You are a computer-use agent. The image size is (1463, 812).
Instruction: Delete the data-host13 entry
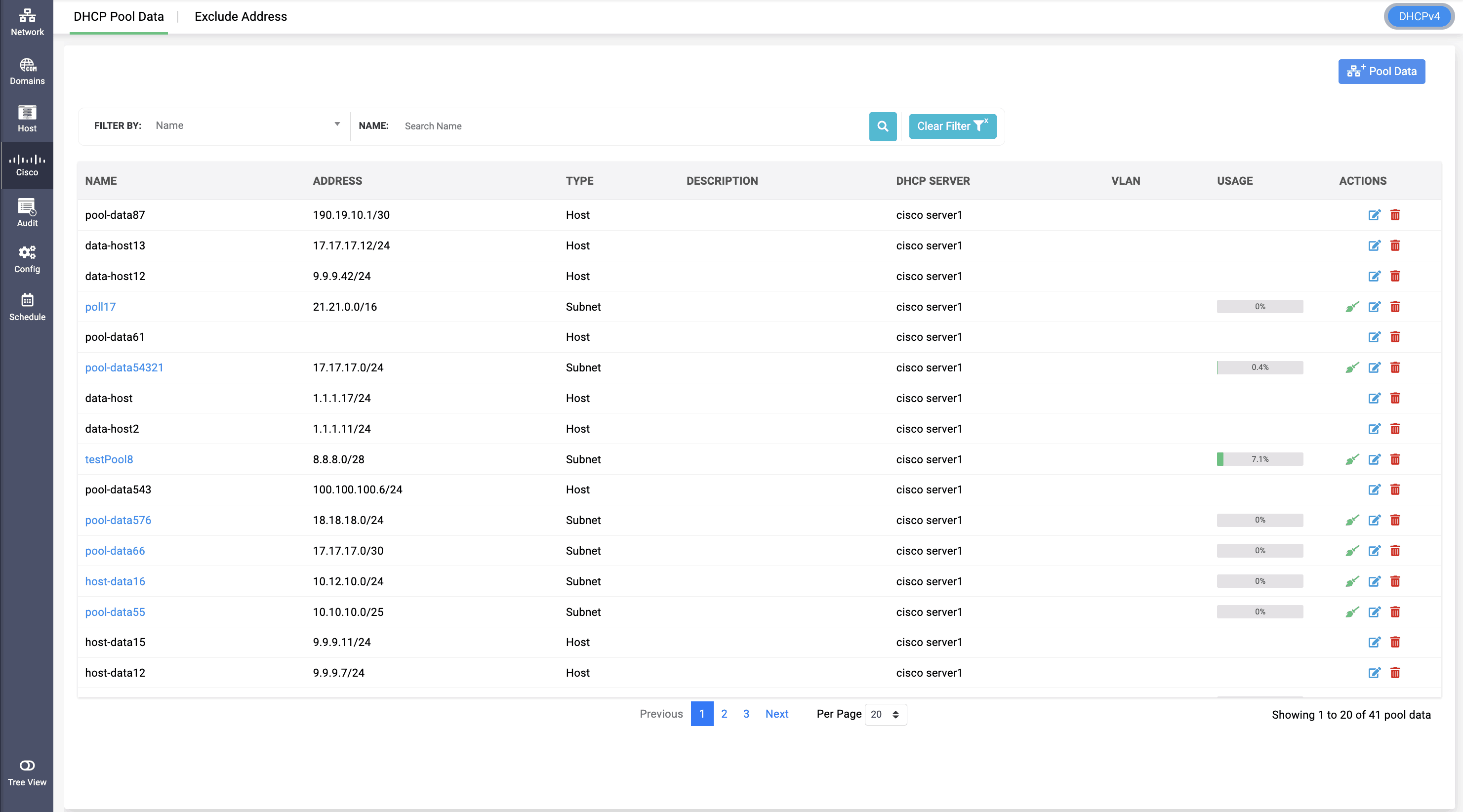click(1395, 246)
